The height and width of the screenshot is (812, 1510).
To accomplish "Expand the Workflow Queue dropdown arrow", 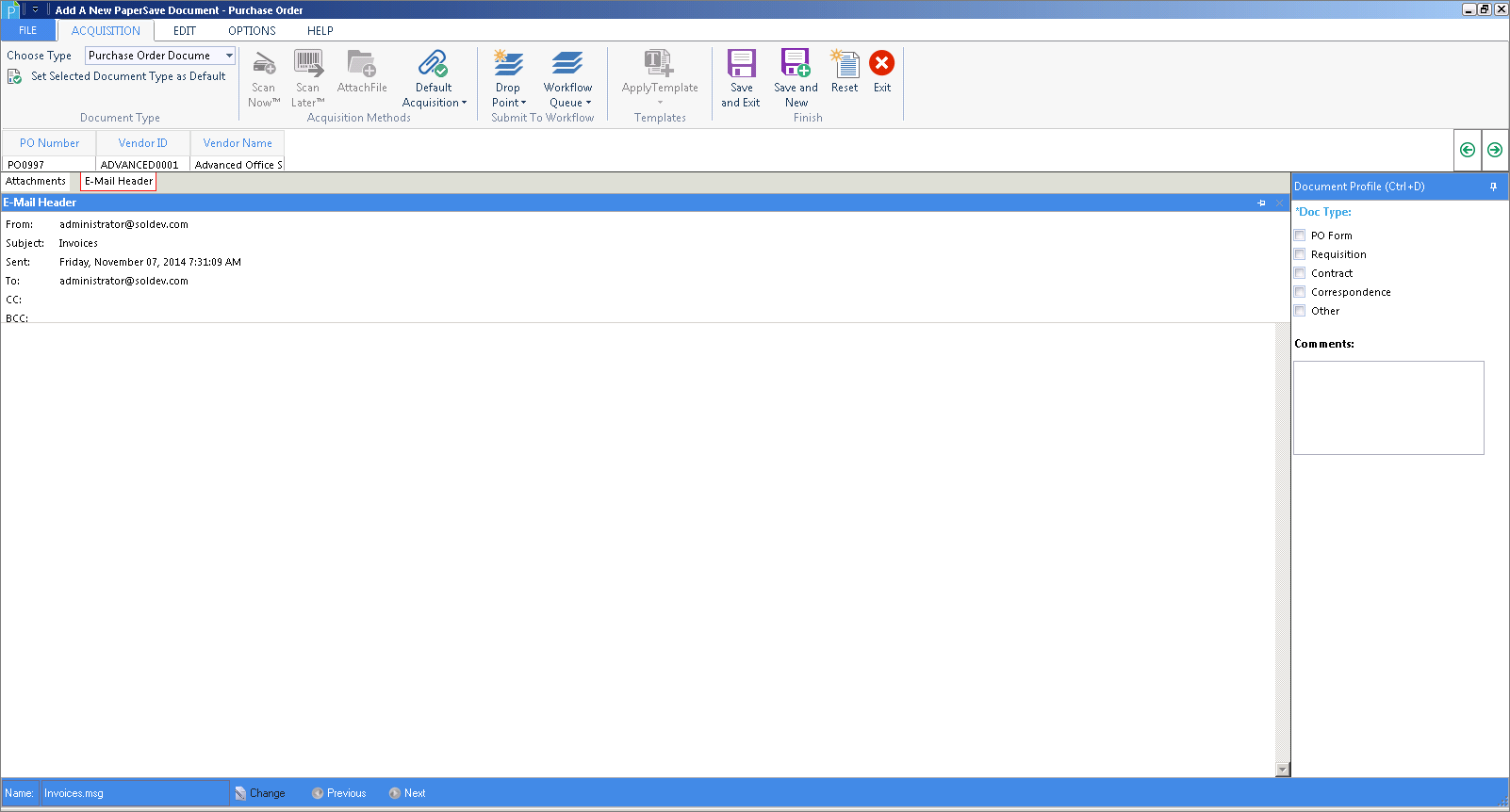I will pos(588,103).
